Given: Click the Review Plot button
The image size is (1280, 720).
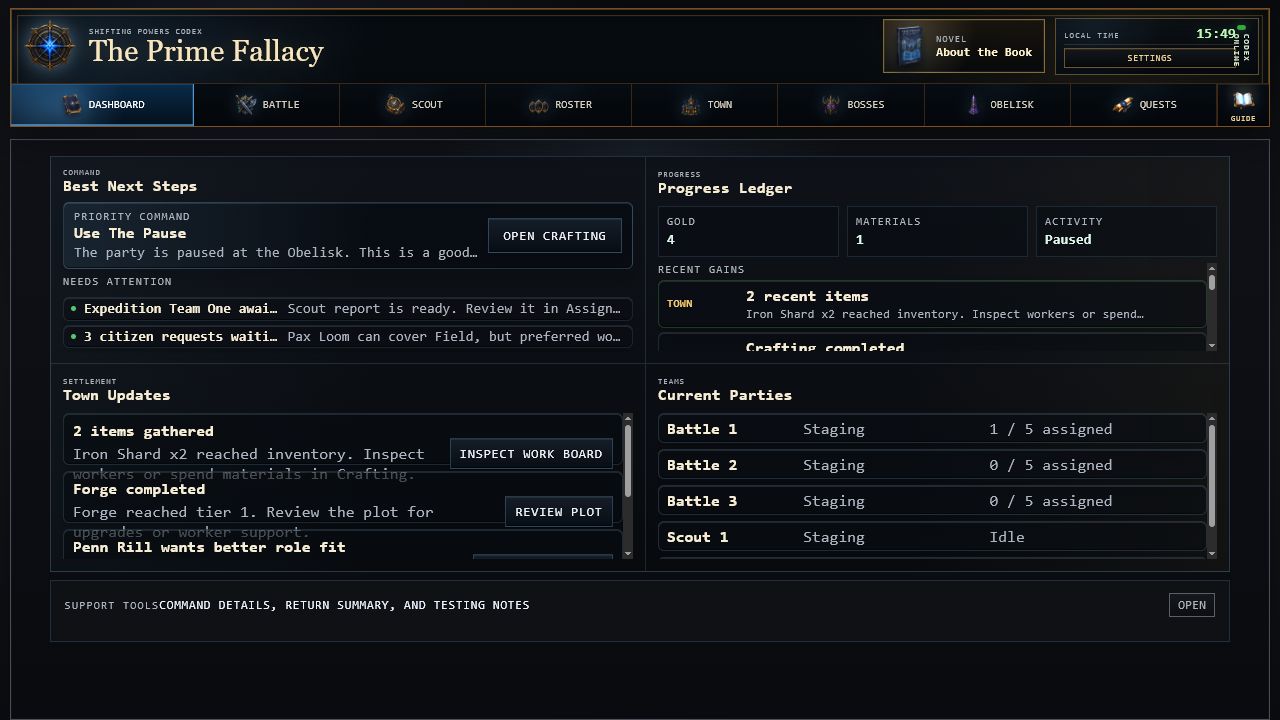Looking at the screenshot, I should click(558, 512).
